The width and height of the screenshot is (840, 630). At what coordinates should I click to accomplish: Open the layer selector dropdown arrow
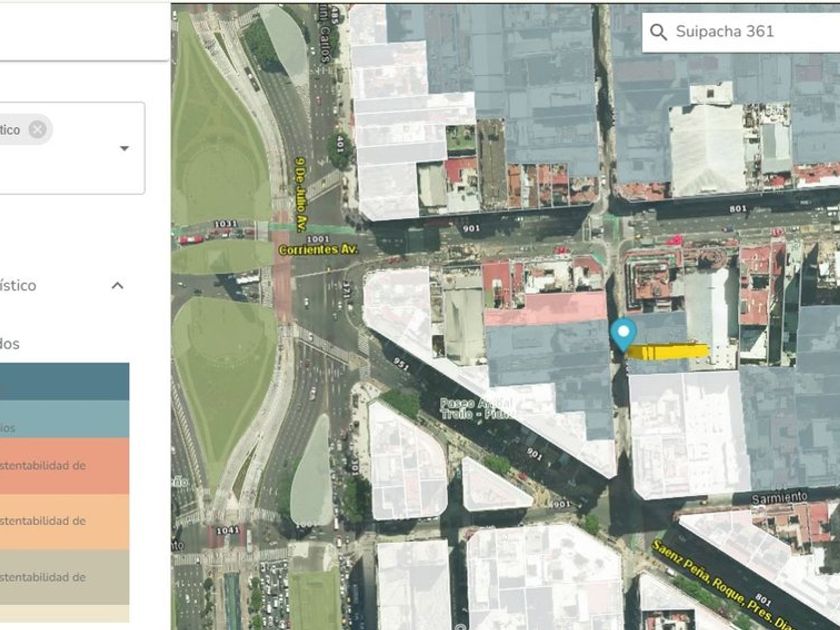click(124, 148)
